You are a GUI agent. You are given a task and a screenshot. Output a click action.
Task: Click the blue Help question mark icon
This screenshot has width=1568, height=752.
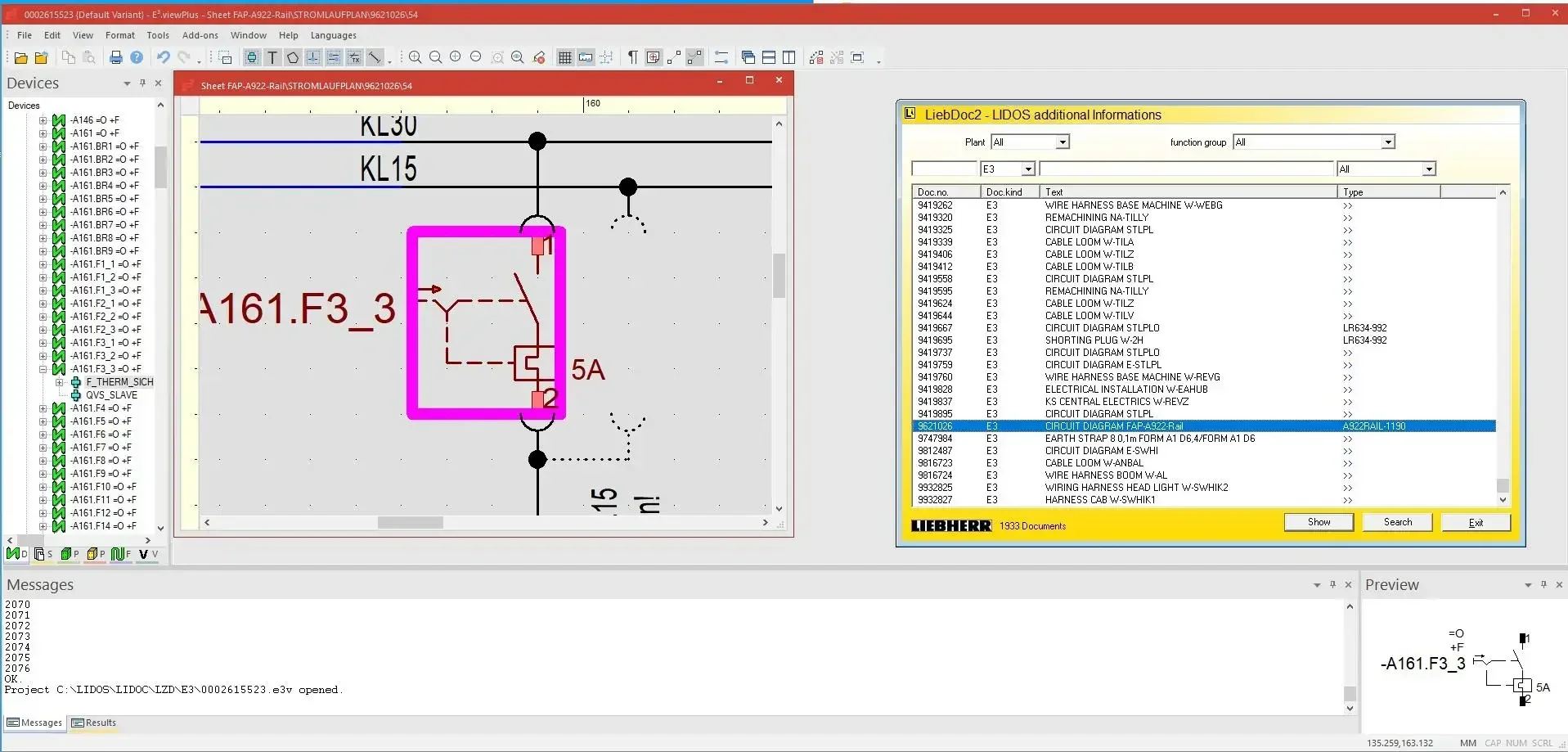[x=137, y=57]
